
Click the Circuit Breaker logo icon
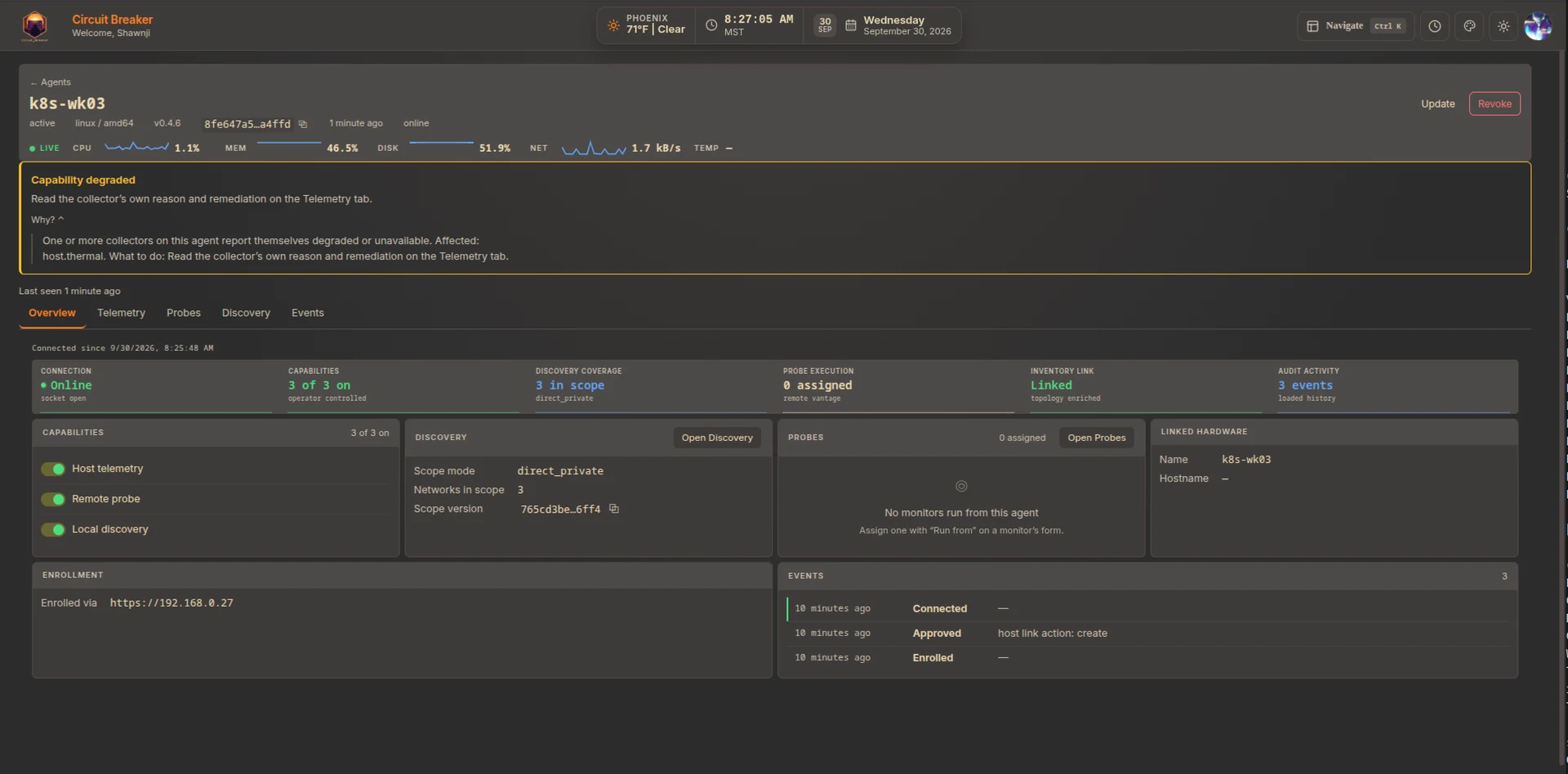[35, 25]
